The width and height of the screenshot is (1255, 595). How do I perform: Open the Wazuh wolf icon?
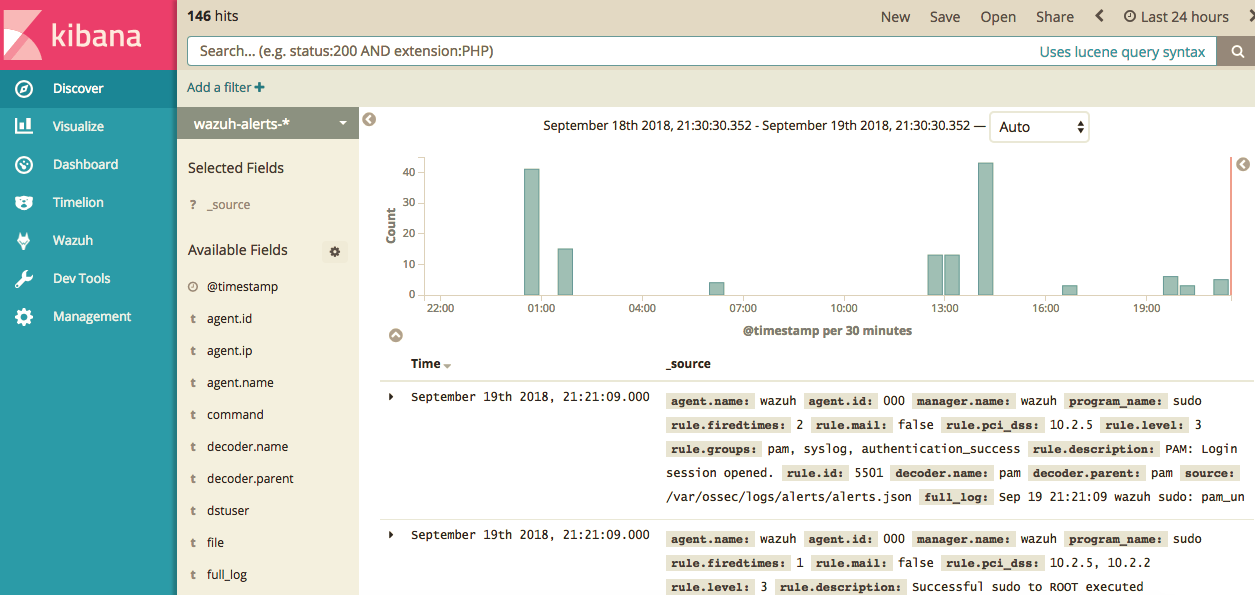23,241
